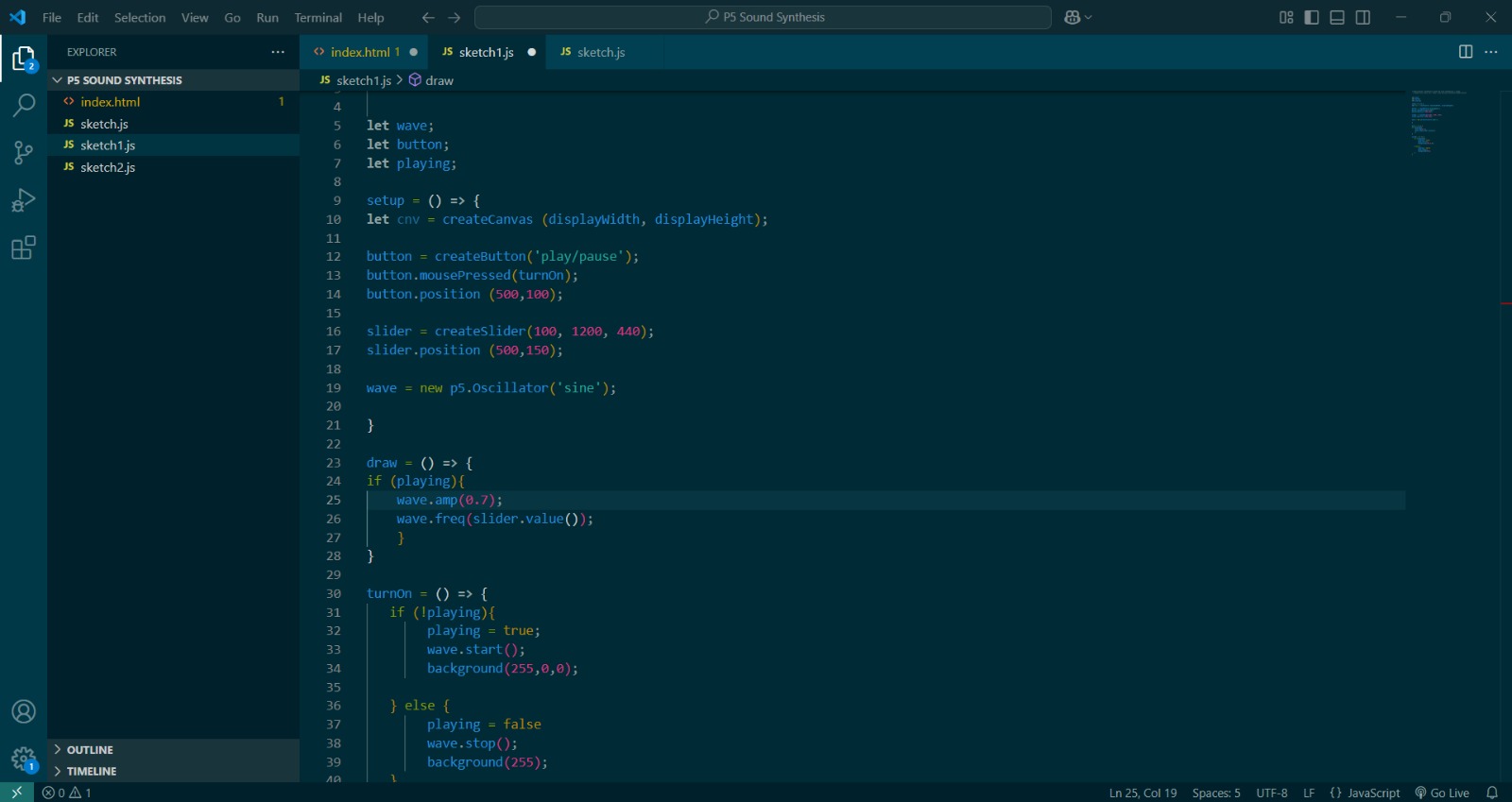Screen dimensions: 1512x802
Task: Click 'createSlider' text on line 16
Action: tap(480, 332)
